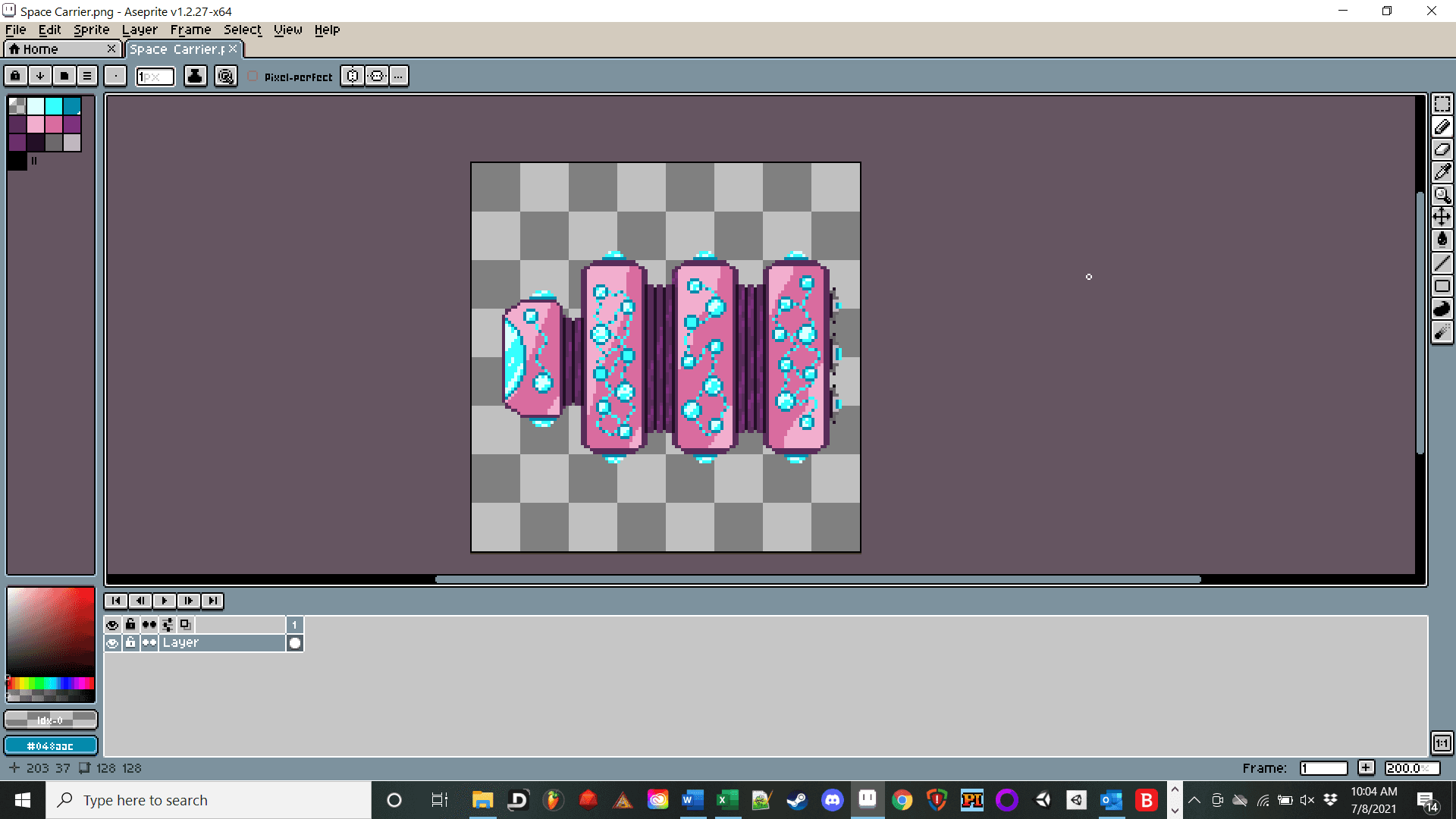Click the play animation button
This screenshot has width=1456, height=819.
pyautogui.click(x=164, y=601)
